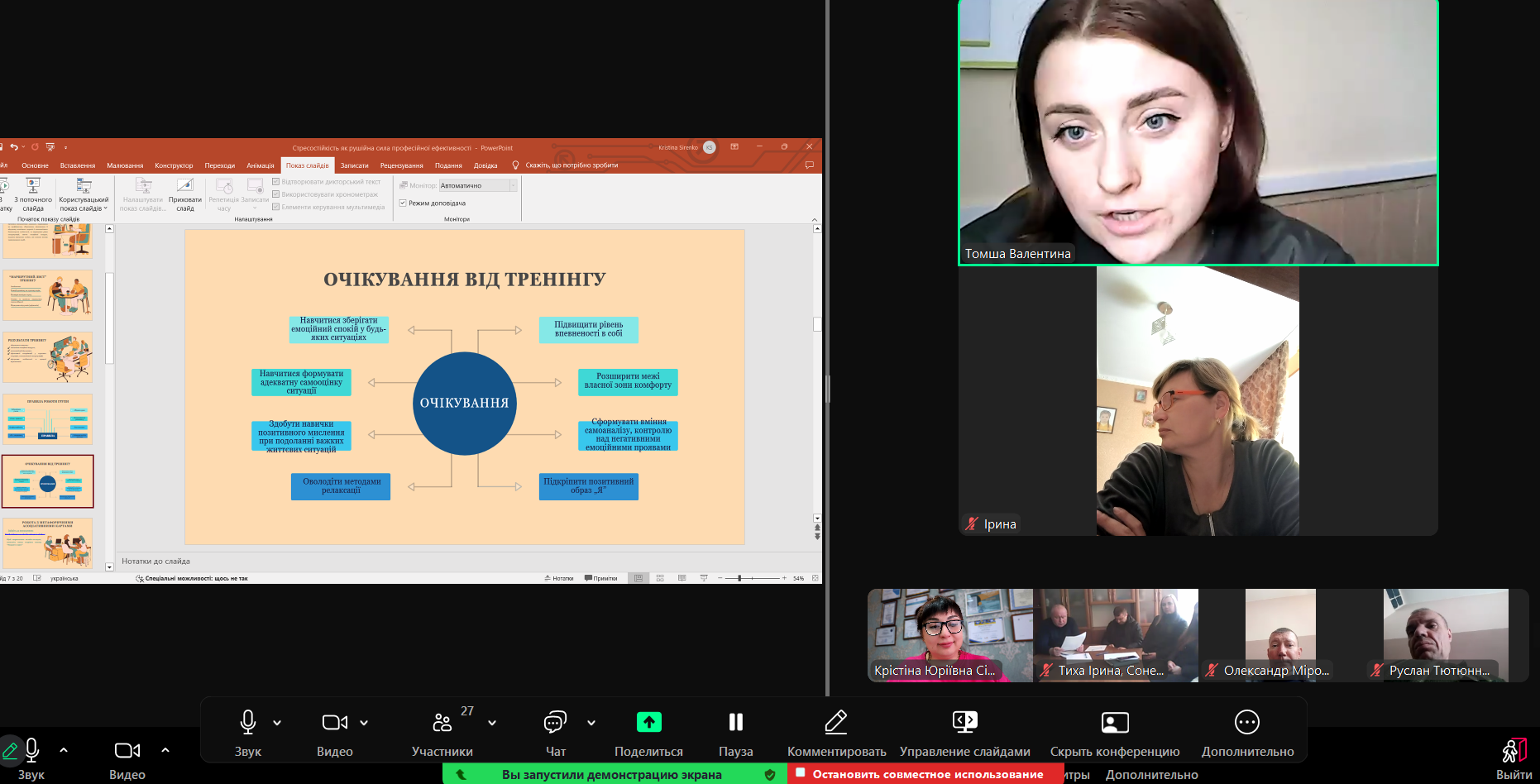The height and width of the screenshot is (784, 1540).
Task: Click the PowerPoint zoom slider in status bar
Action: tap(751, 578)
